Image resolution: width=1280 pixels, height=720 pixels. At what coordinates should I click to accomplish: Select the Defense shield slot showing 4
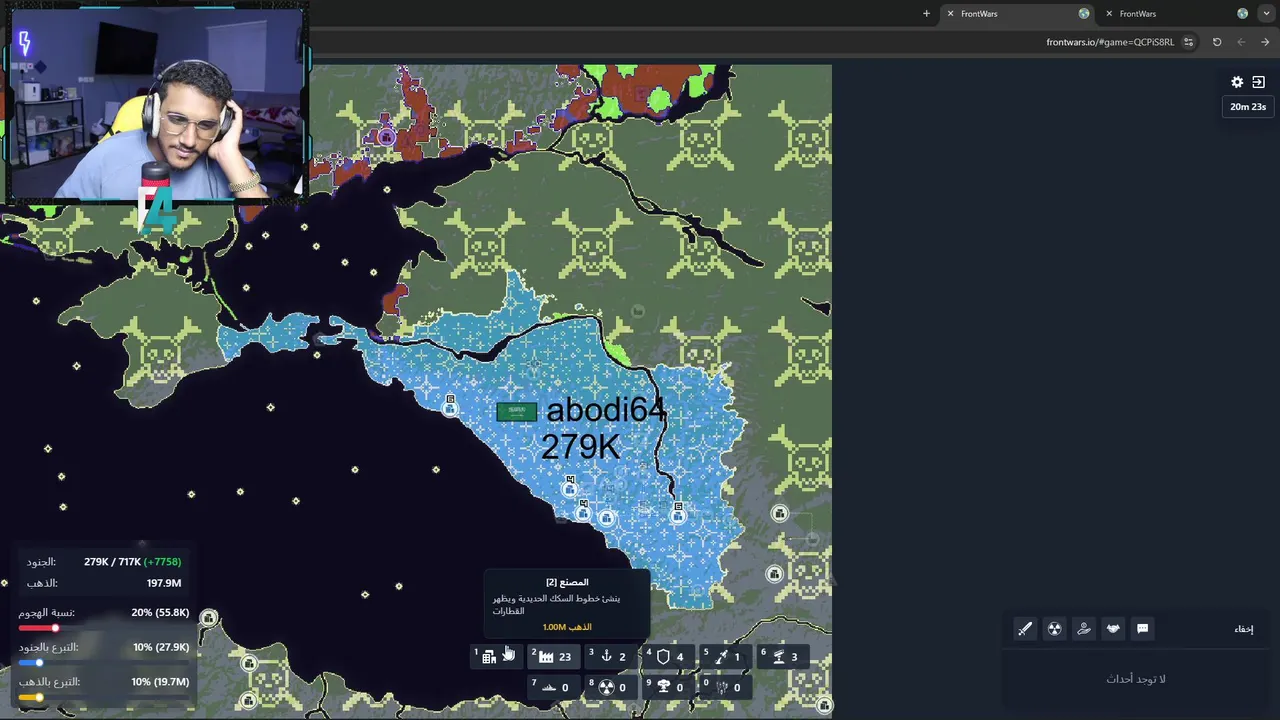(x=669, y=657)
